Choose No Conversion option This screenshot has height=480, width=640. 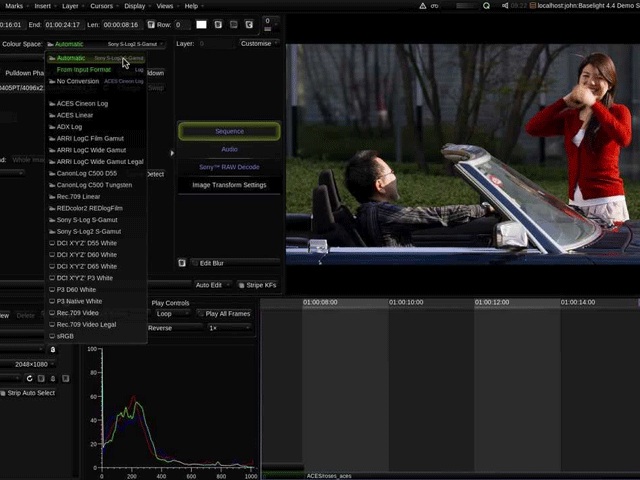click(x=96, y=81)
